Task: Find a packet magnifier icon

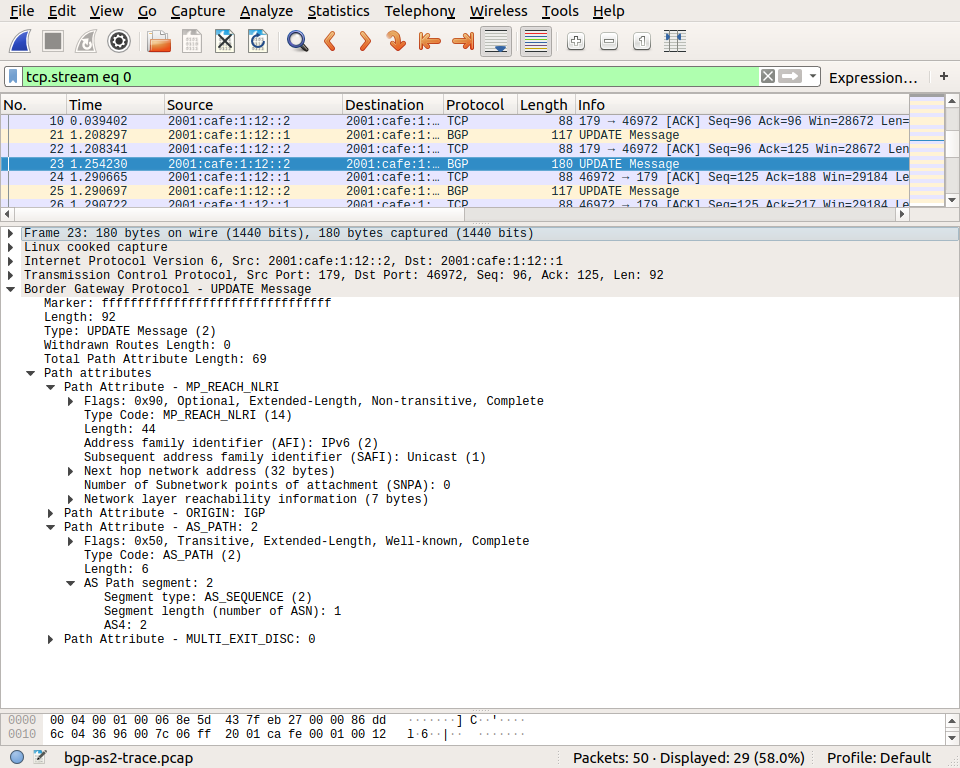Action: click(x=298, y=42)
